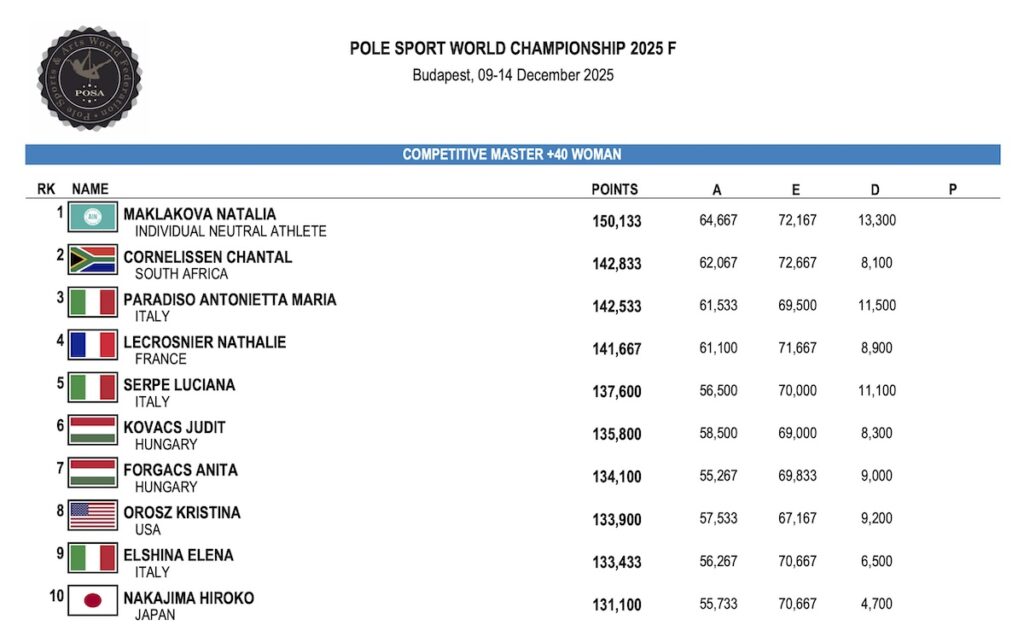Click the NAME column header
Viewport: 1024px width, 625px height.
point(90,189)
